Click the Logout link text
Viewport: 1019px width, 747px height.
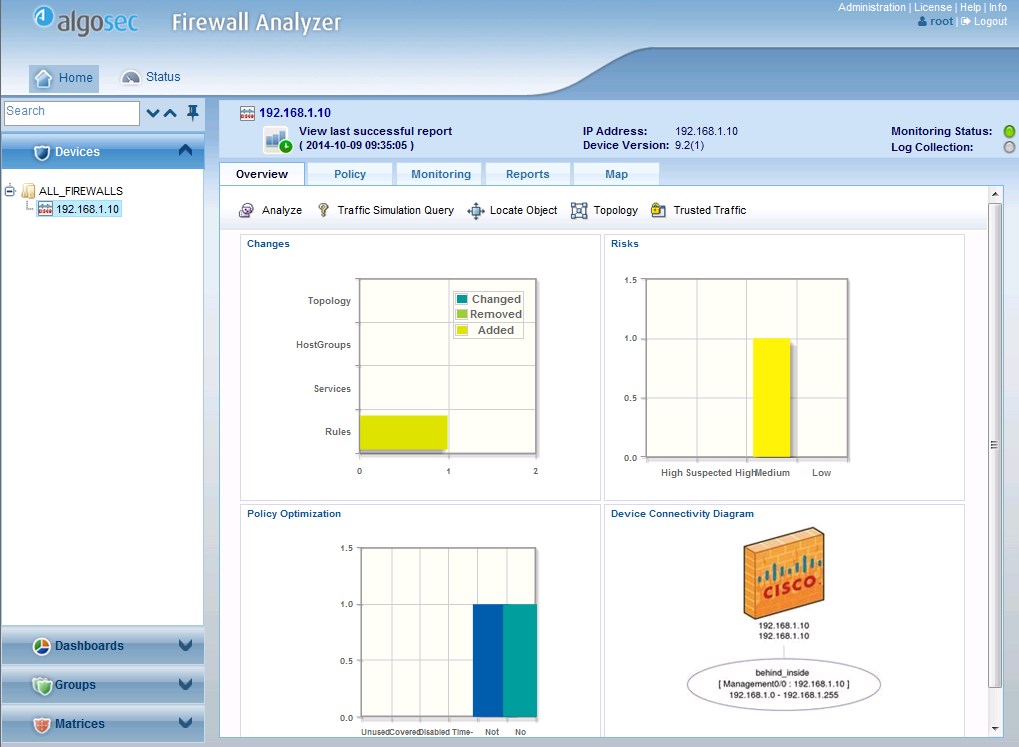(x=990, y=21)
